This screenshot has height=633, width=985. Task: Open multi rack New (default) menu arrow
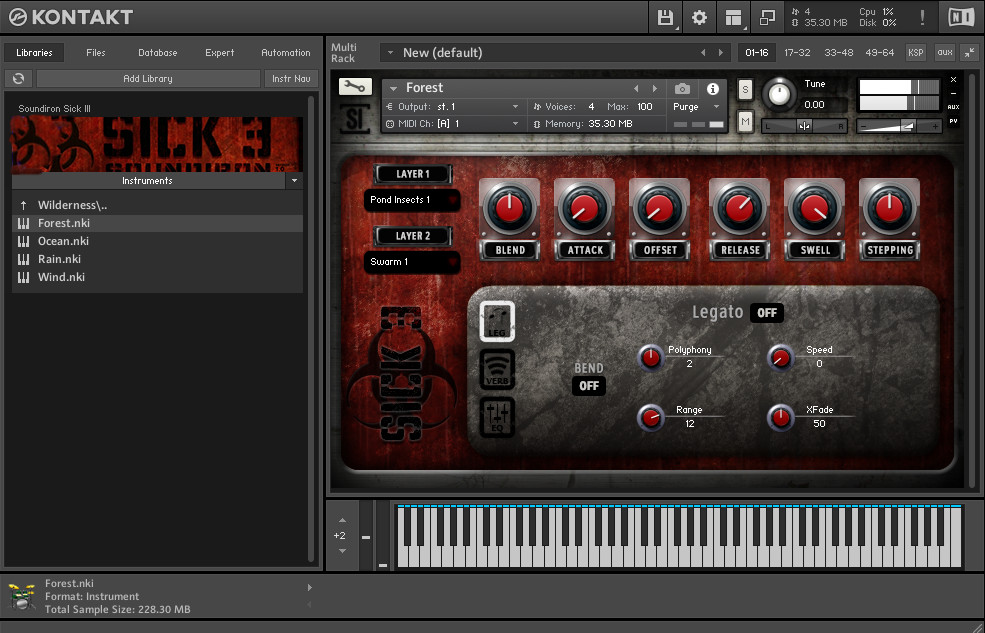click(390, 53)
